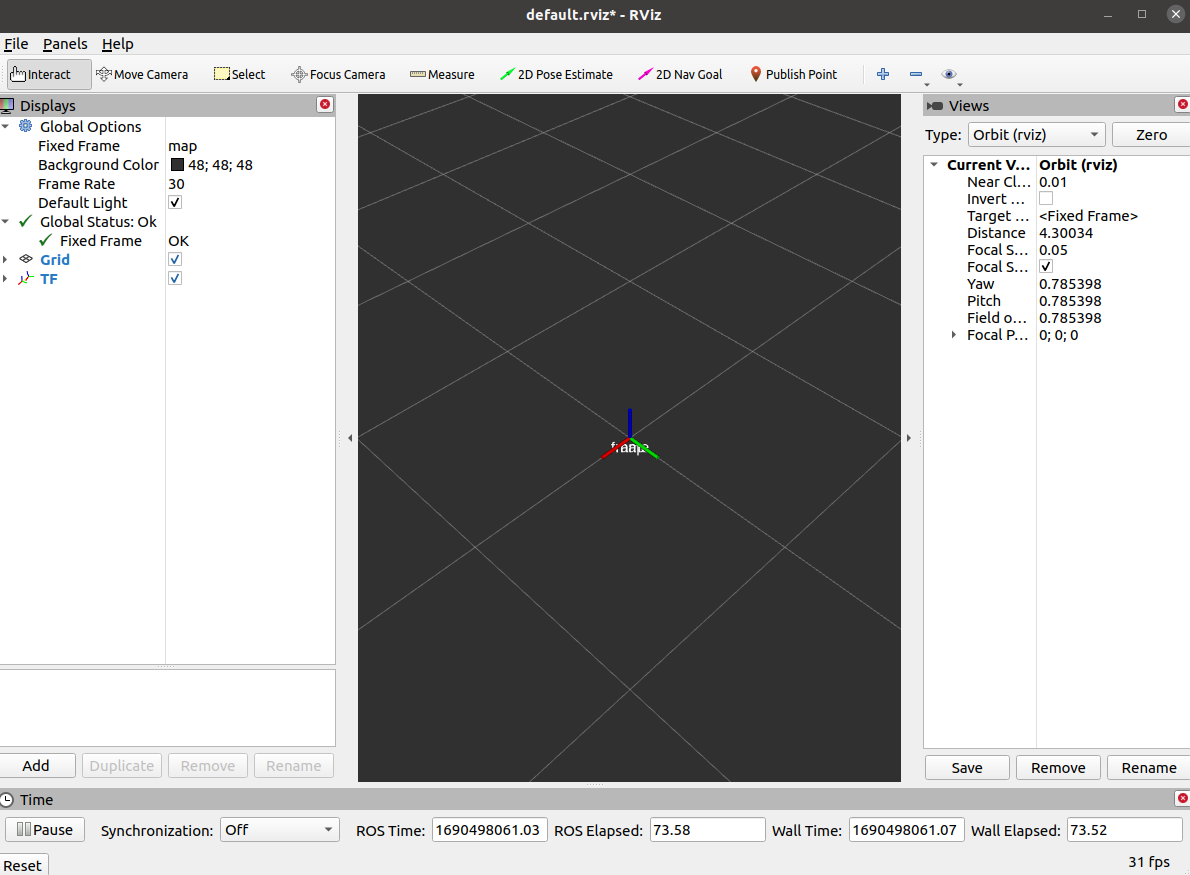The image size is (1190, 875).
Task: Open the Panels menu
Action: click(x=64, y=44)
